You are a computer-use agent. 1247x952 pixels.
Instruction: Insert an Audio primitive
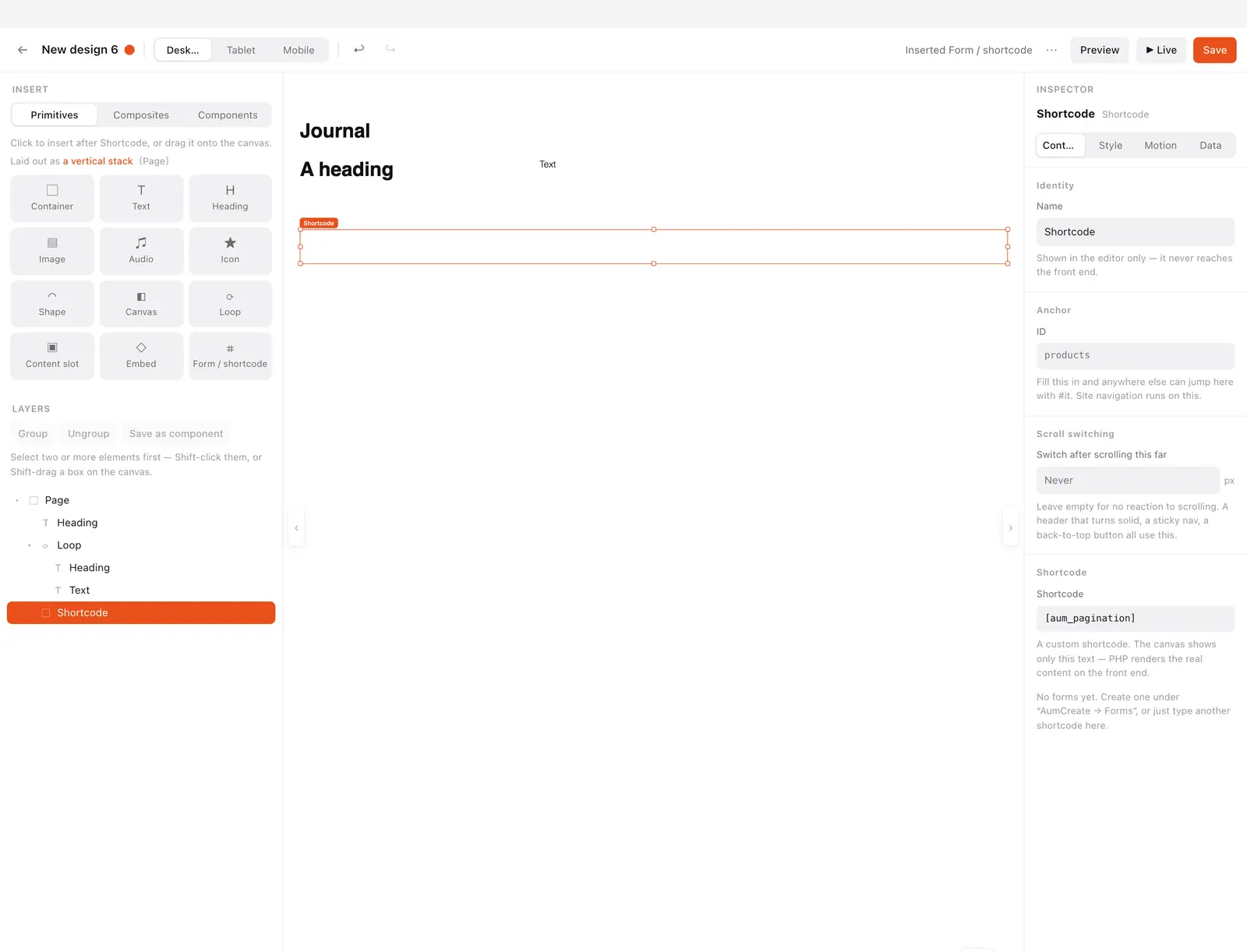(141, 251)
